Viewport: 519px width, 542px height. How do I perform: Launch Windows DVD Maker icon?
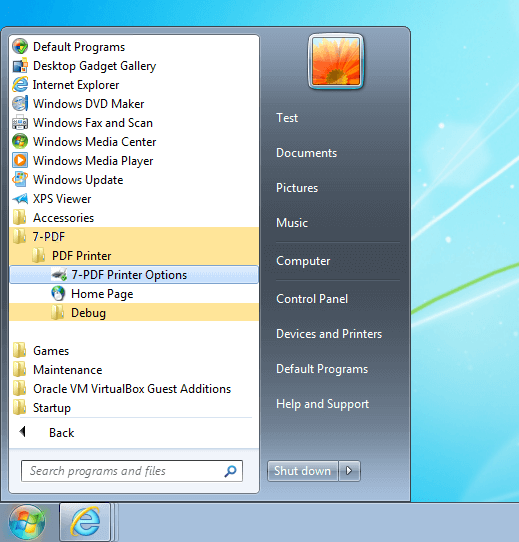tap(20, 103)
